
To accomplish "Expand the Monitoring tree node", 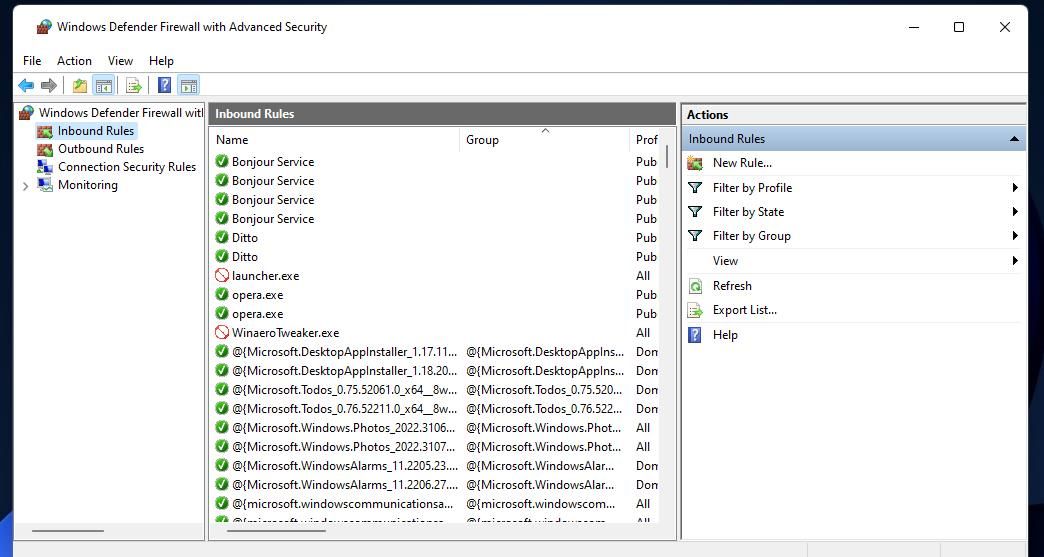I will click(x=25, y=186).
